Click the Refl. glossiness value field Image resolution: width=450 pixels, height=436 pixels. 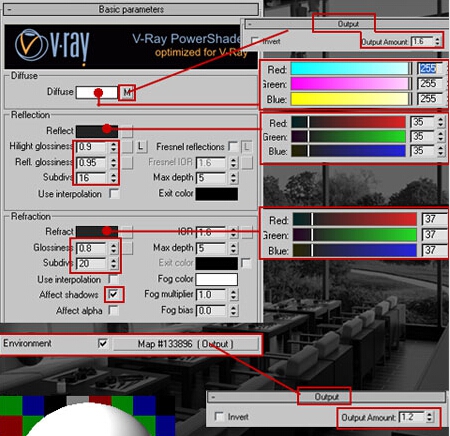click(92, 163)
